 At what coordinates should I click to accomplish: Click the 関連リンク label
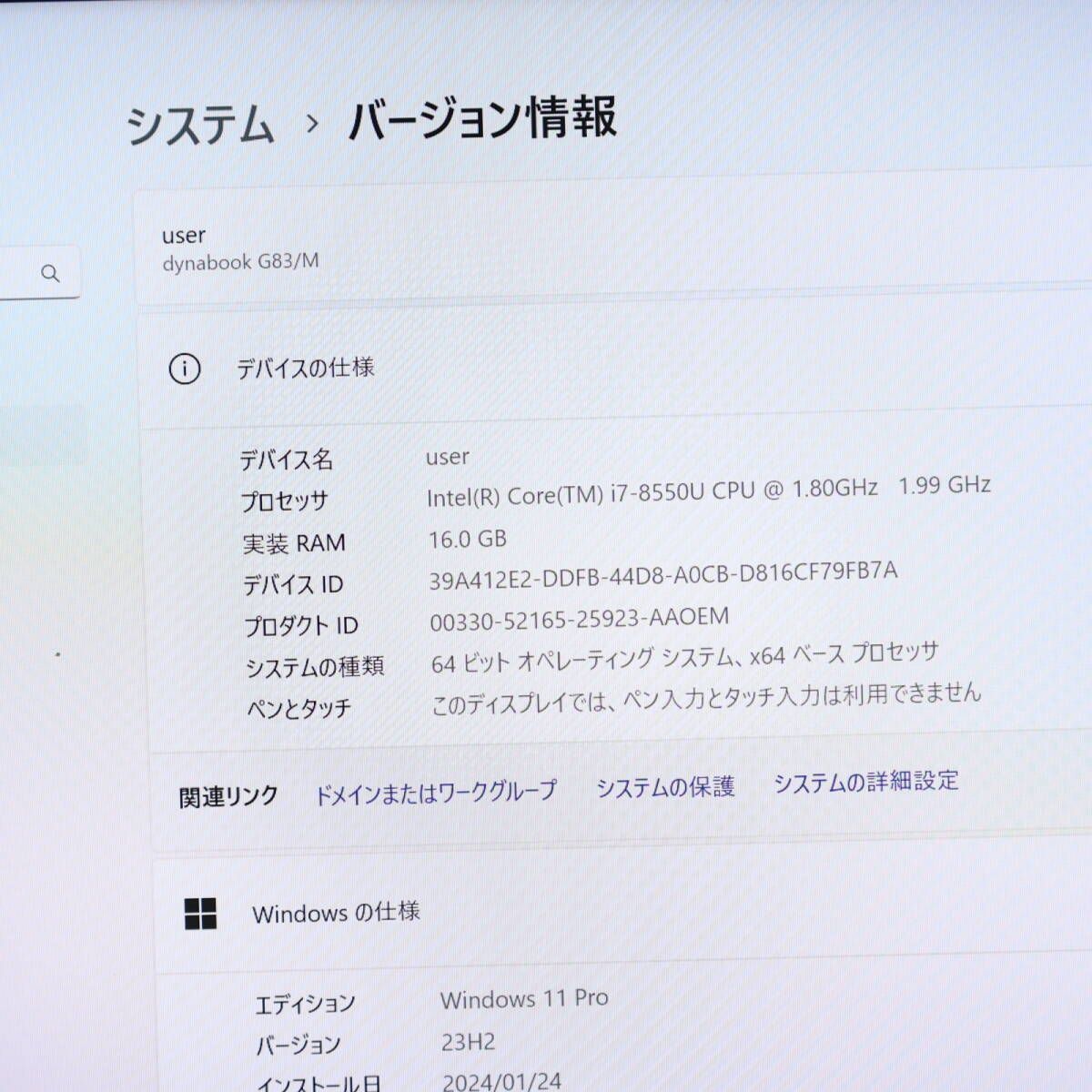click(x=228, y=797)
